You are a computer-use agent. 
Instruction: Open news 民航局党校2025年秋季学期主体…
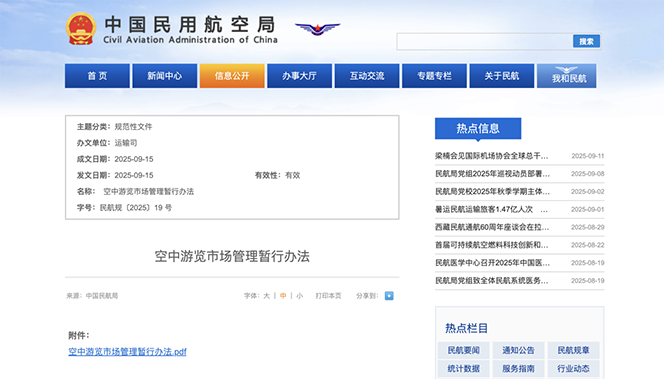(x=492, y=191)
